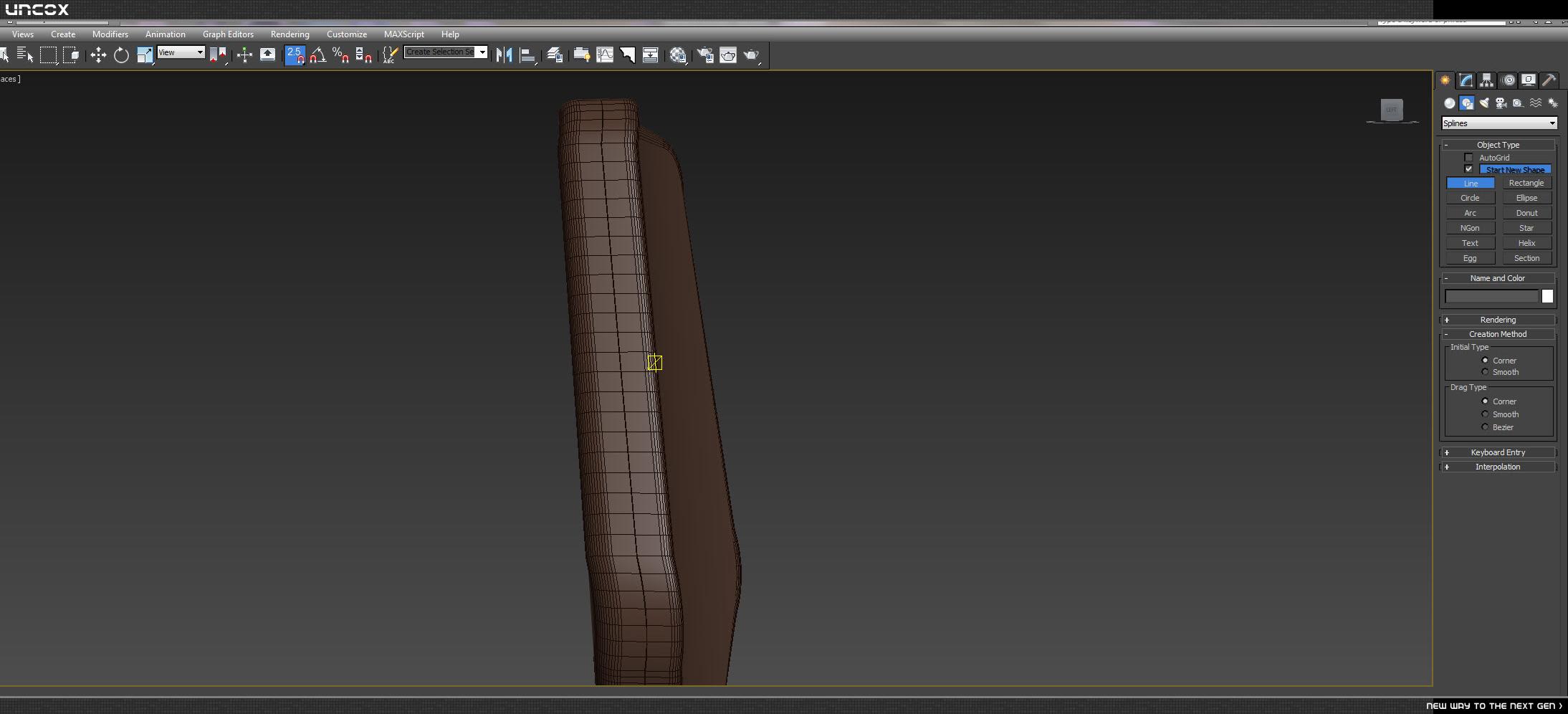Expand the Rendering rollout

[x=1498, y=320]
